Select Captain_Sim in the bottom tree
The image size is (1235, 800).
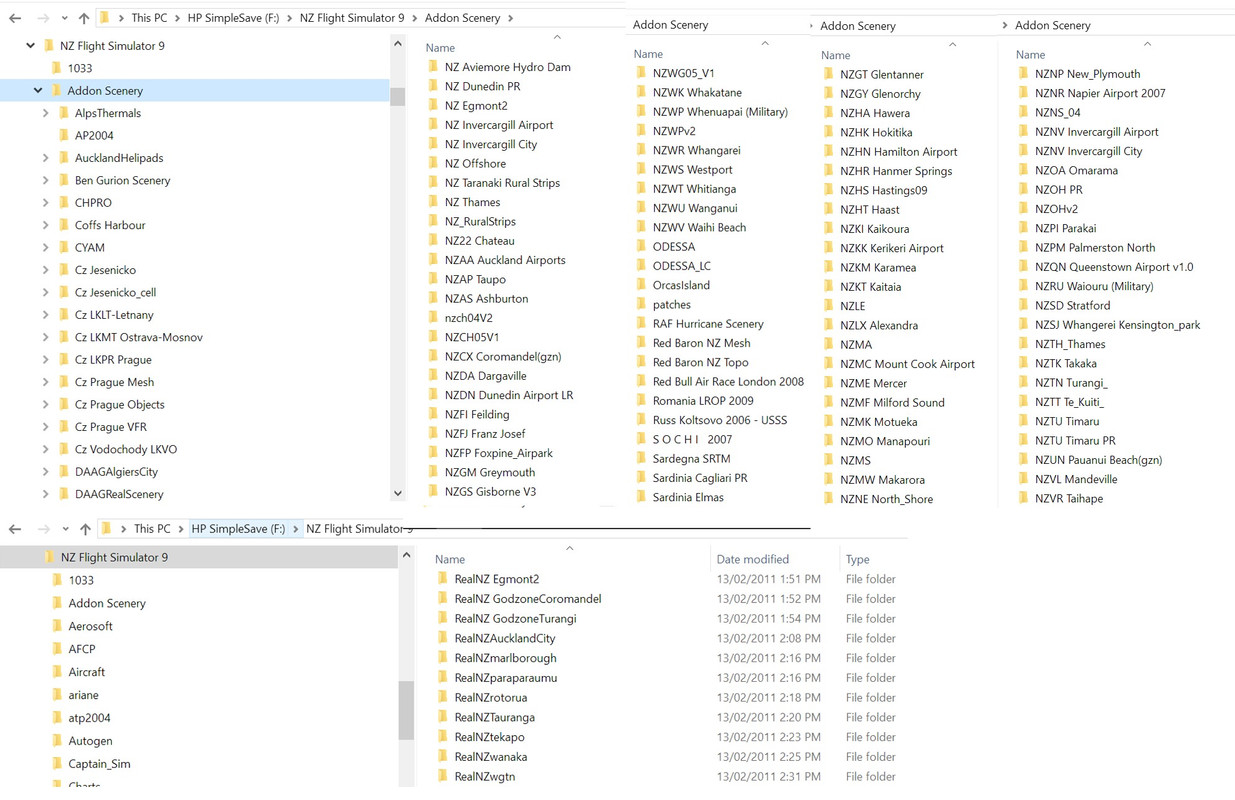(x=99, y=764)
